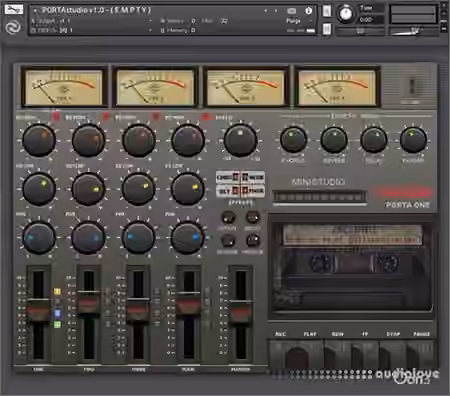Click the small Release envelope knob

(x=252, y=240)
